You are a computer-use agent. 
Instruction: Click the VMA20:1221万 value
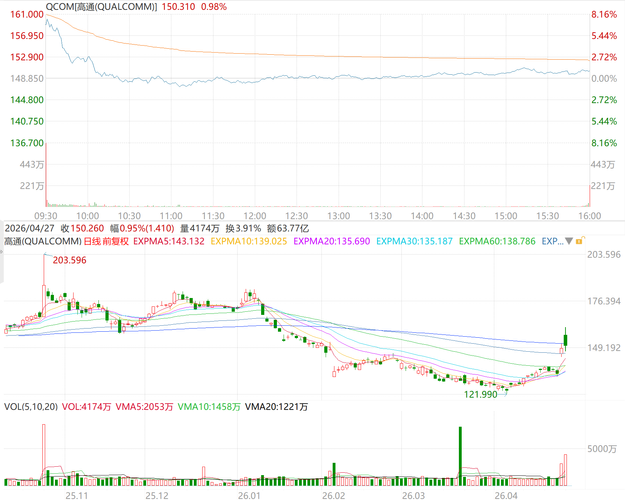276,407
